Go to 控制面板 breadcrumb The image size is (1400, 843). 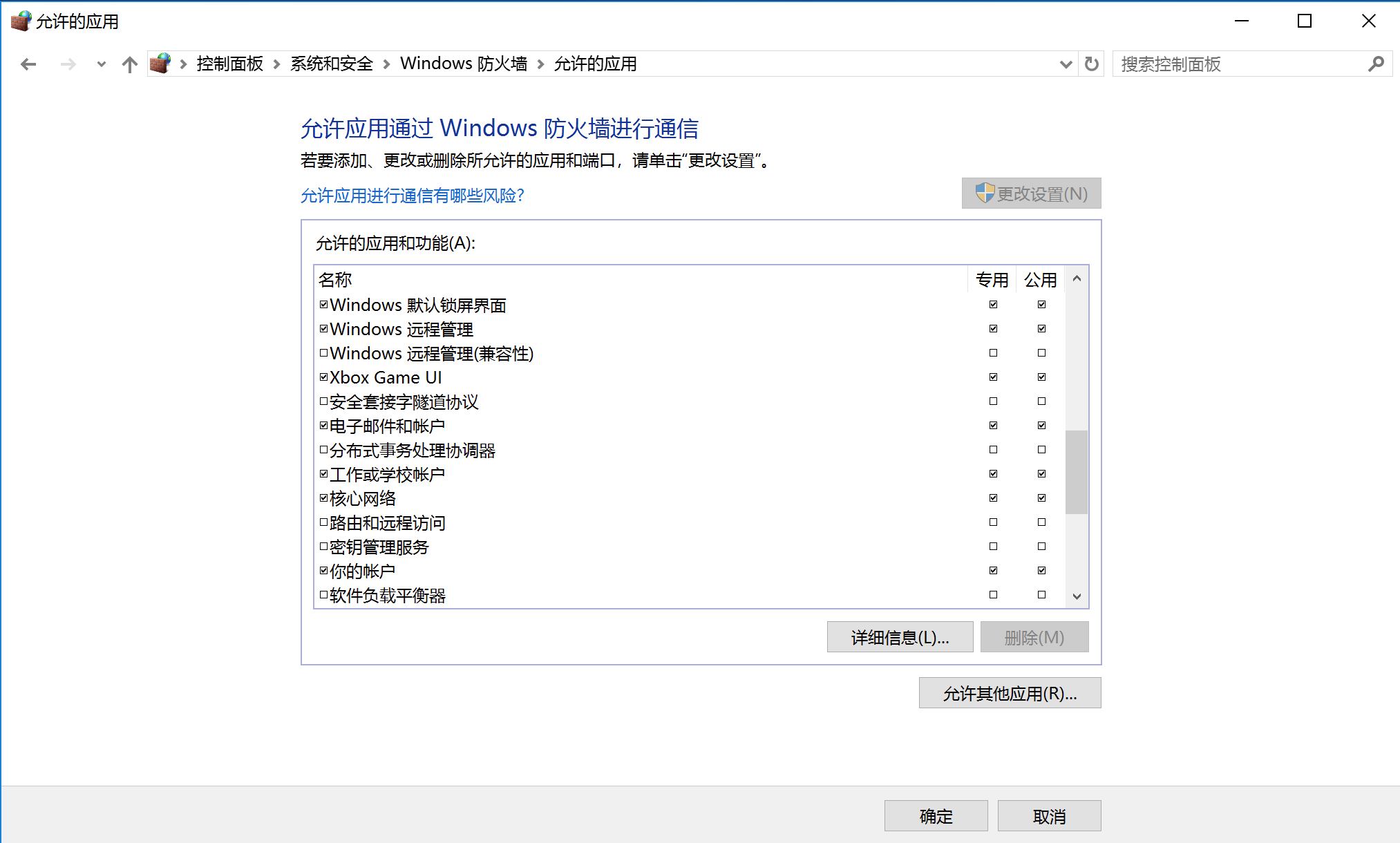(x=229, y=64)
